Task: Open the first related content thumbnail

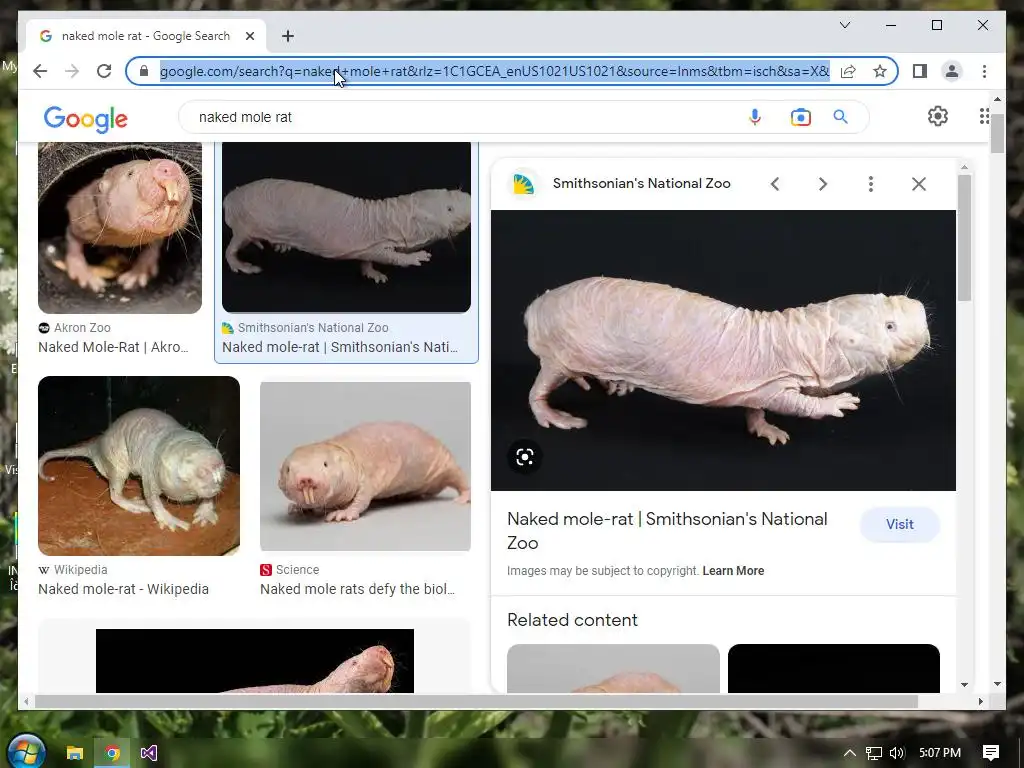Action: (613, 668)
